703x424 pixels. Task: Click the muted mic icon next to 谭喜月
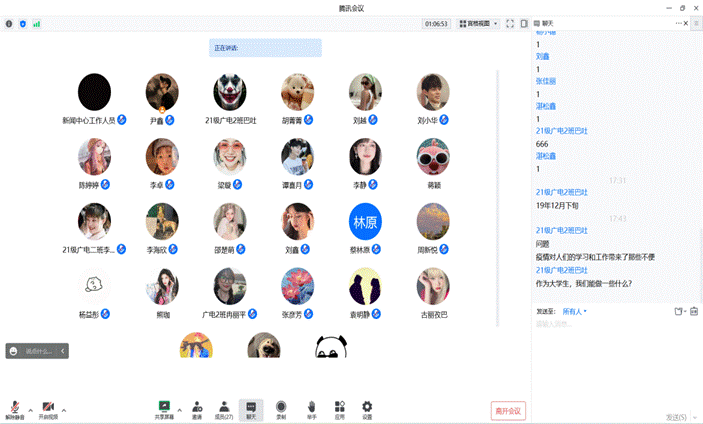click(x=308, y=185)
